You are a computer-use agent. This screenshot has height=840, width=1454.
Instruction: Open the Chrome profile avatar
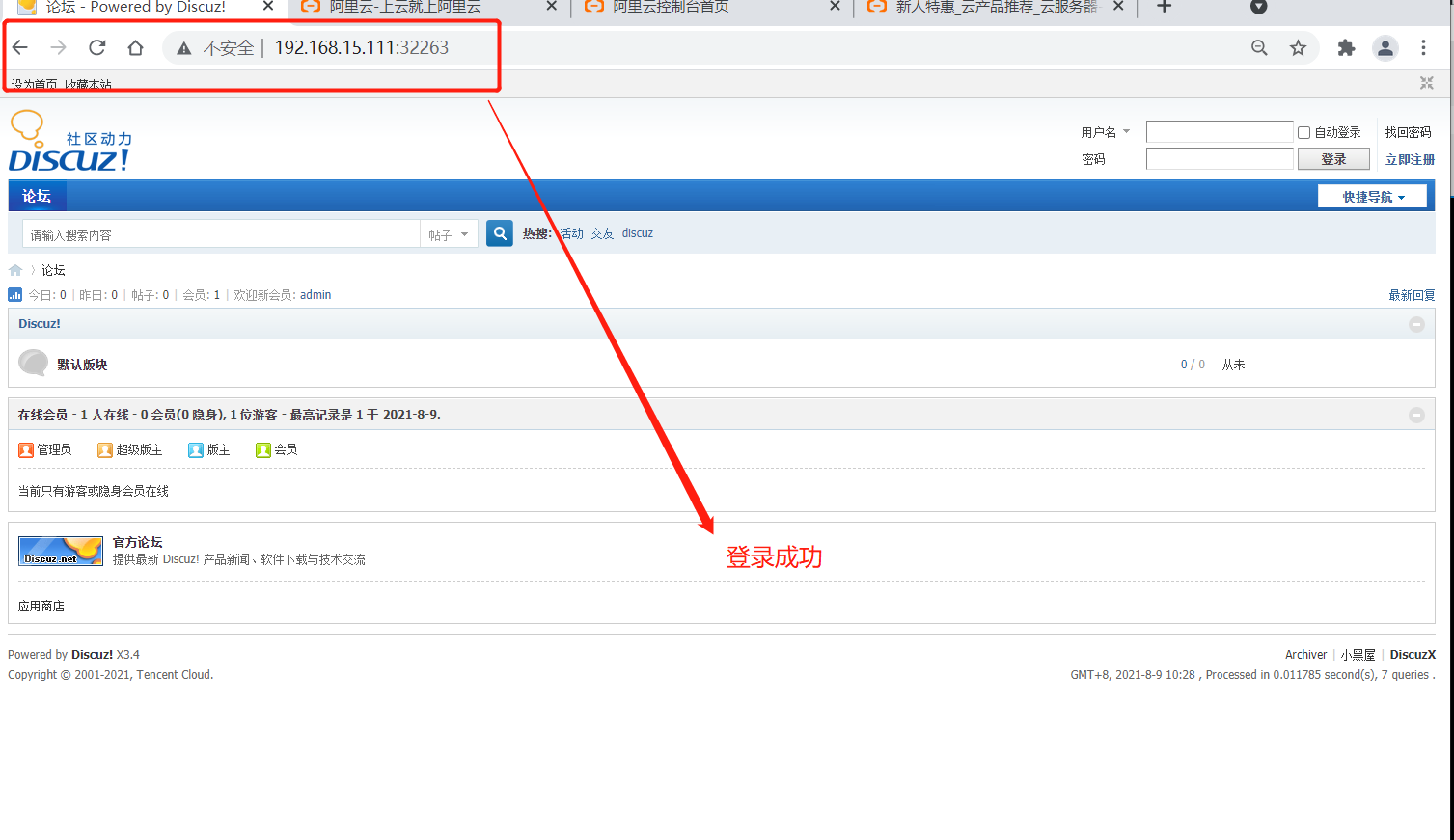coord(1385,47)
